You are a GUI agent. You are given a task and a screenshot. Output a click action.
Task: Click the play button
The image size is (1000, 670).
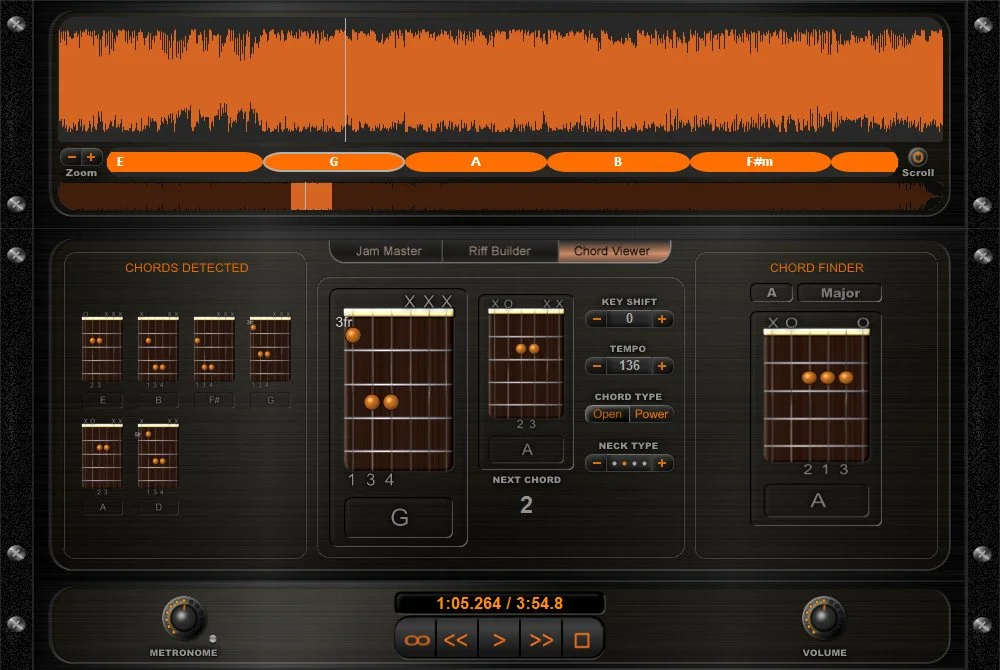click(x=499, y=640)
